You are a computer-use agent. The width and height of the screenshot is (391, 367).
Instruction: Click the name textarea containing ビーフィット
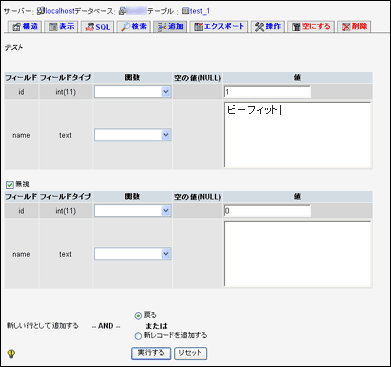tap(297, 135)
